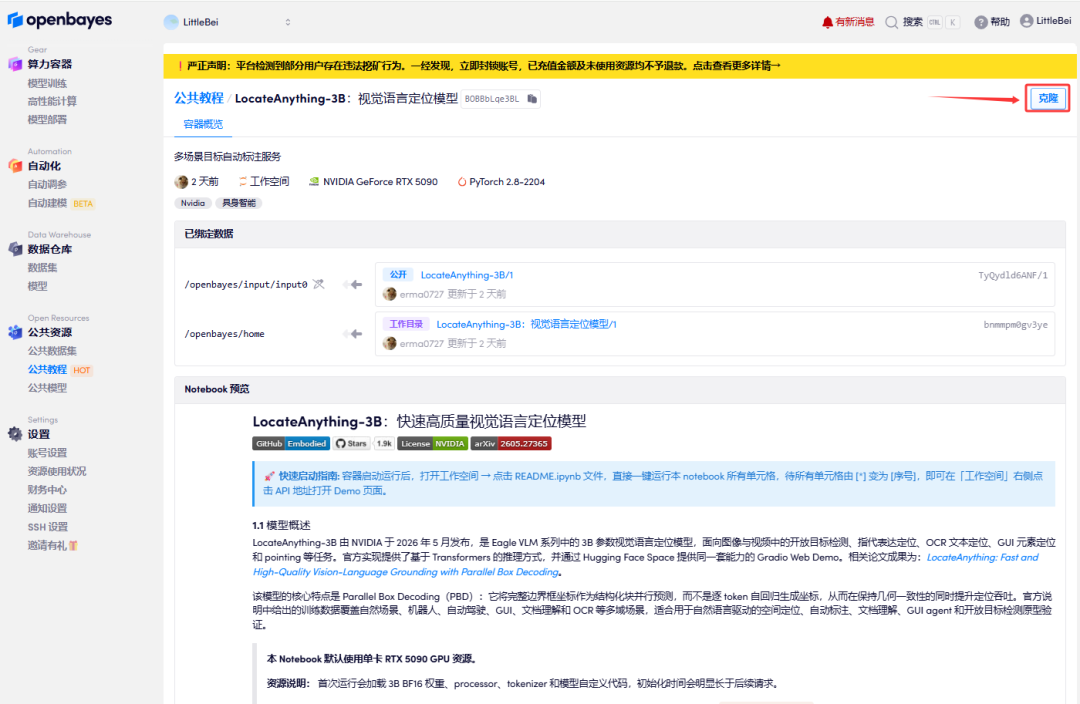Click the ID text TyQydld6ANF/1
The width and height of the screenshot is (1080, 704).
pyautogui.click(x=1012, y=276)
